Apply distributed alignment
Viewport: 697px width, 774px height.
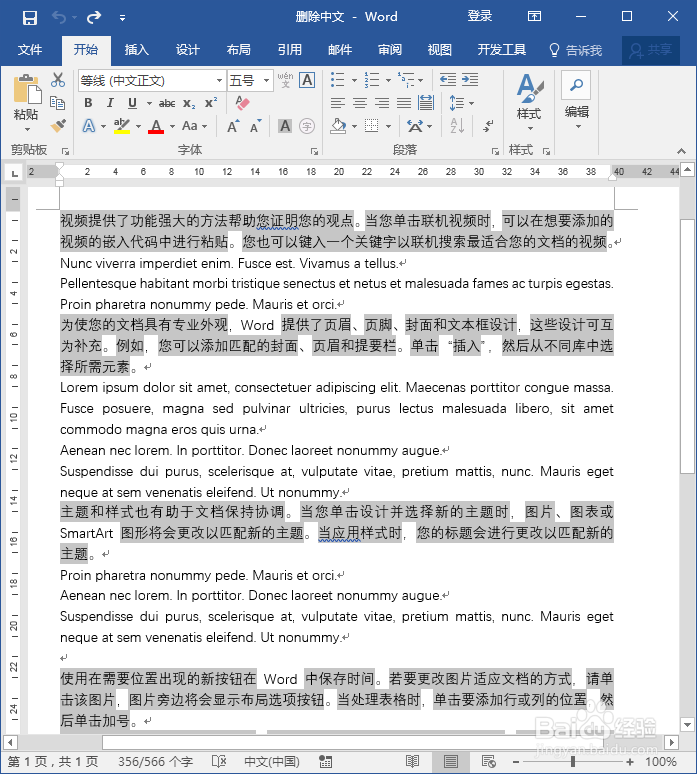(x=426, y=103)
